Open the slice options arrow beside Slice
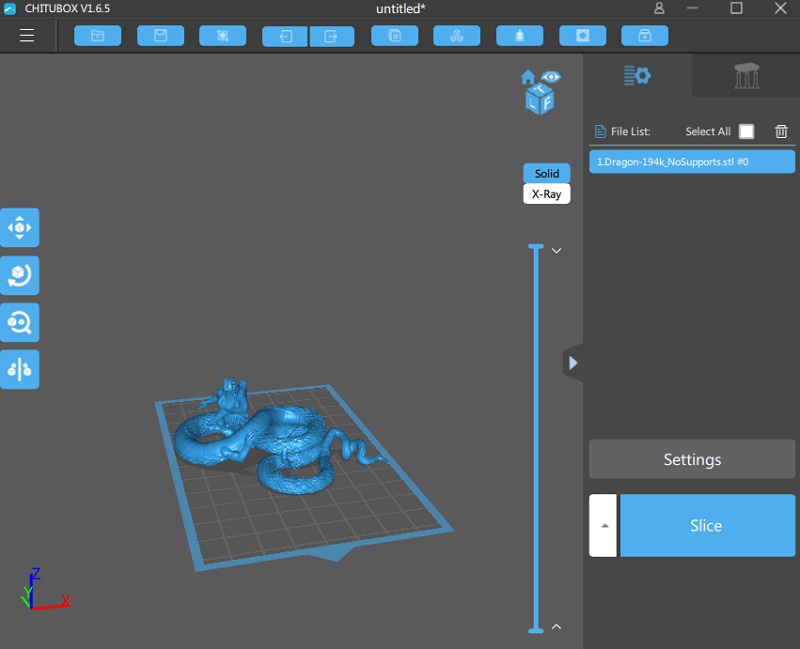Image resolution: width=800 pixels, height=649 pixels. point(603,525)
